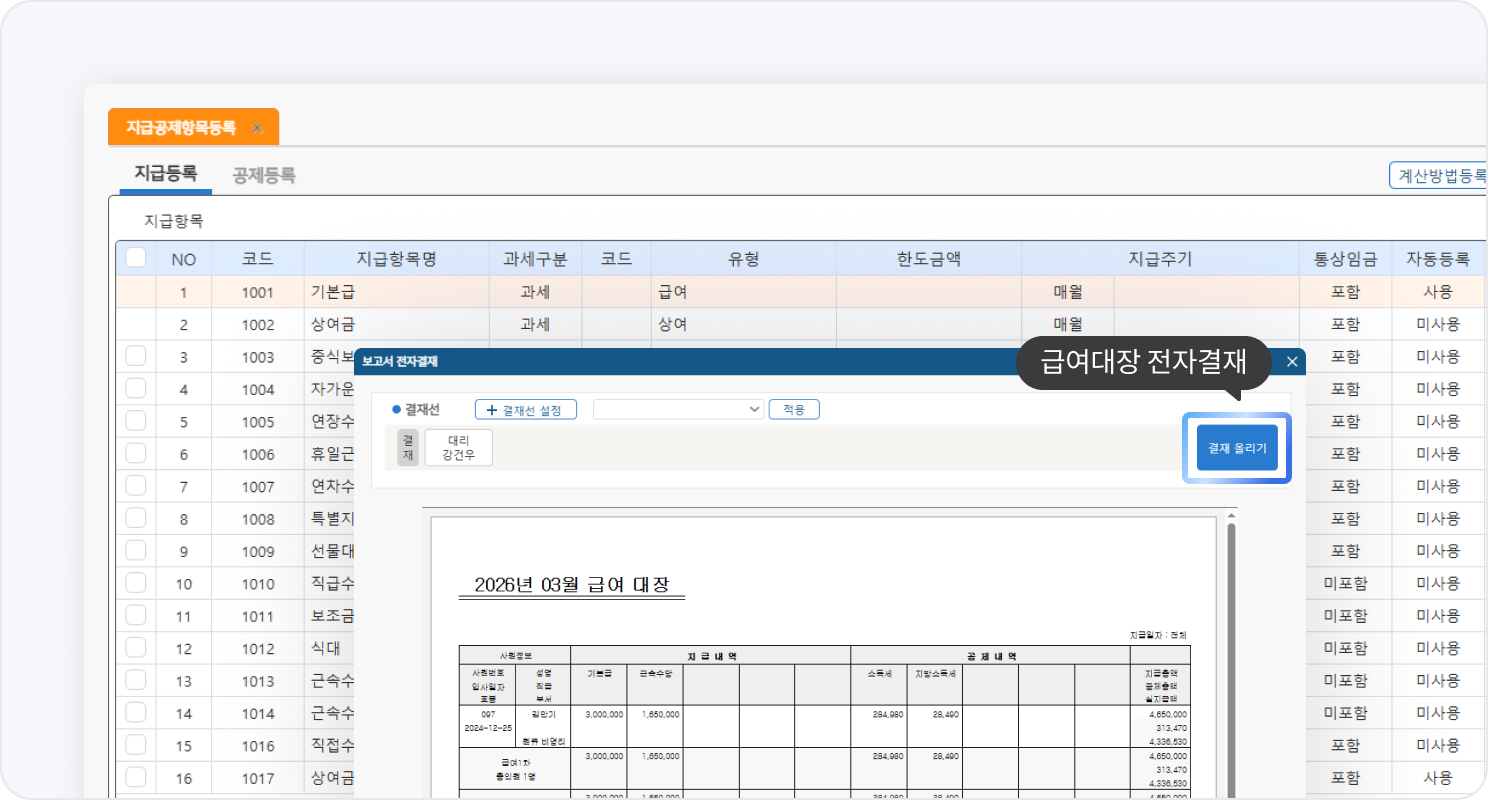Open the 결재선 dropdown combo box

click(x=679, y=409)
